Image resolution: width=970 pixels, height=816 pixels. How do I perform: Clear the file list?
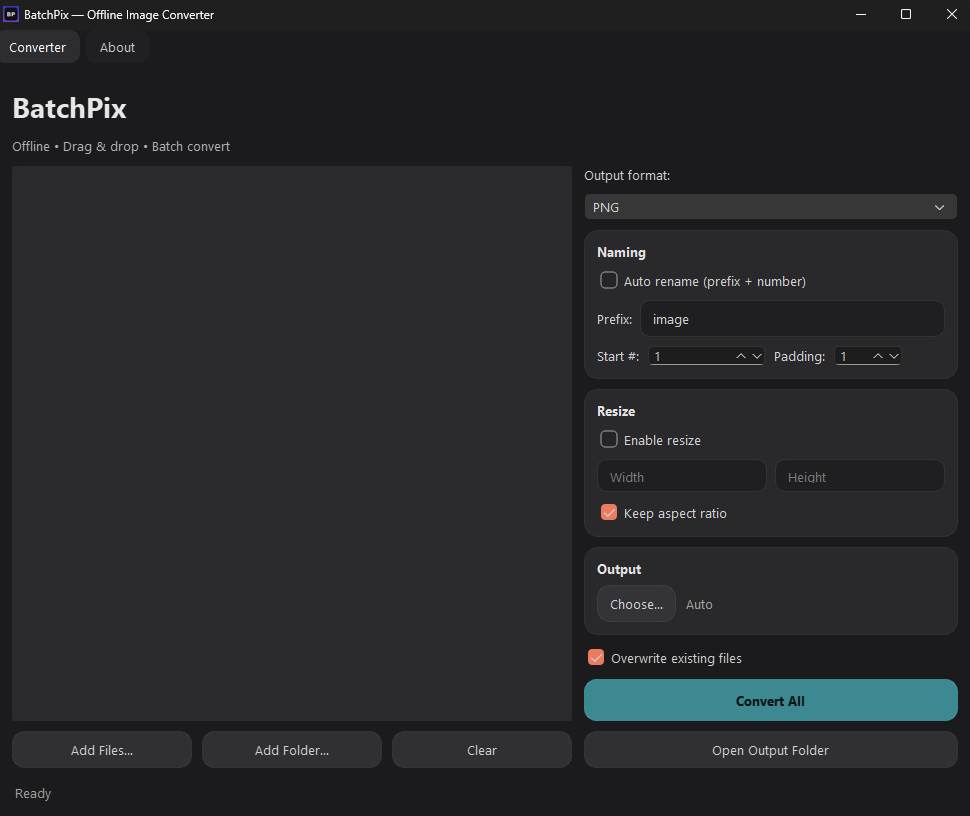[x=482, y=750]
